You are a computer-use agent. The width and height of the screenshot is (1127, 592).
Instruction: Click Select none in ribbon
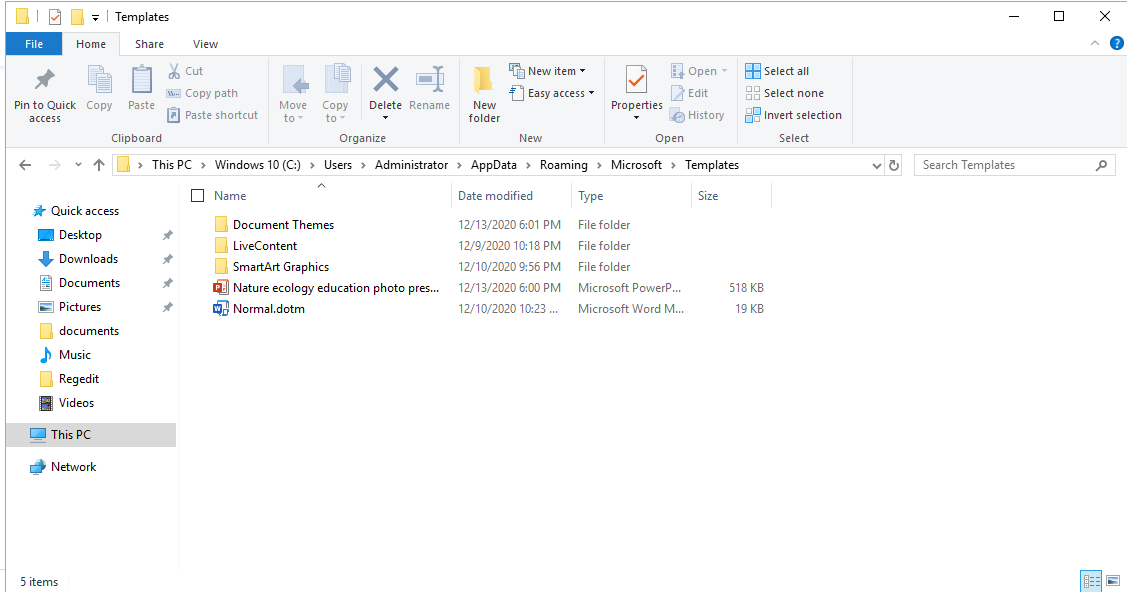(x=784, y=93)
